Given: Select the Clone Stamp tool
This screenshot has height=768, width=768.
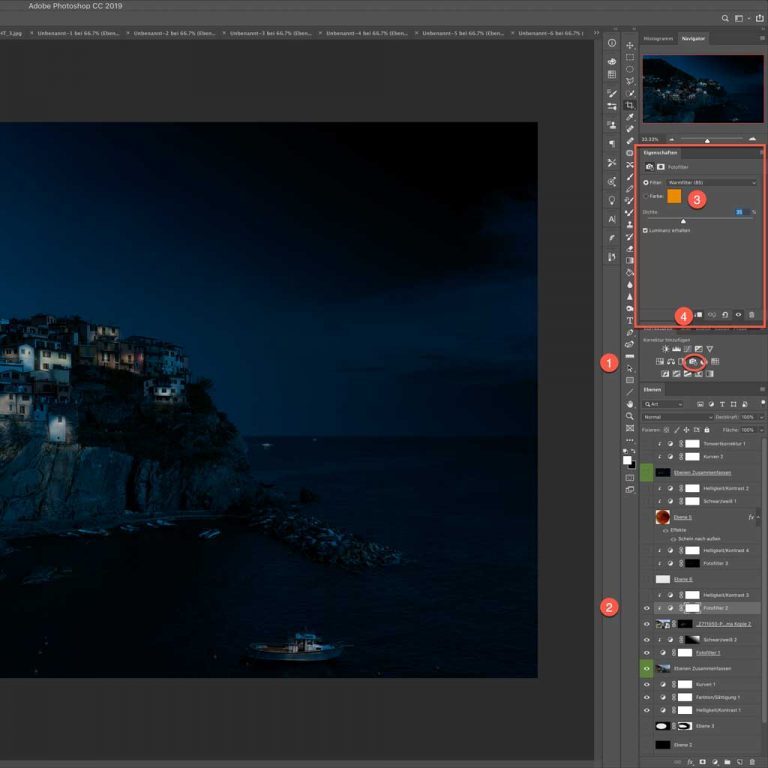Looking at the screenshot, I should click(x=630, y=225).
